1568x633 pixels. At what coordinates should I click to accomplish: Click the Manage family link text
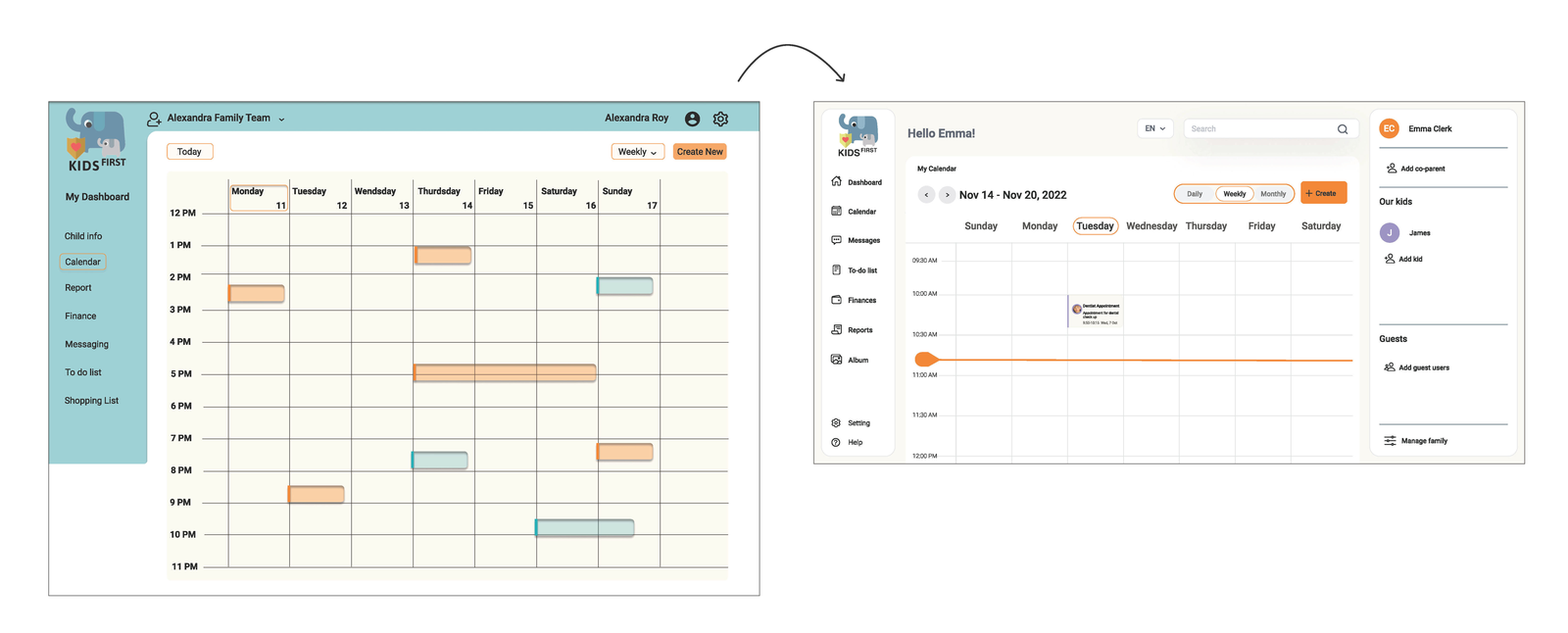(x=1424, y=441)
